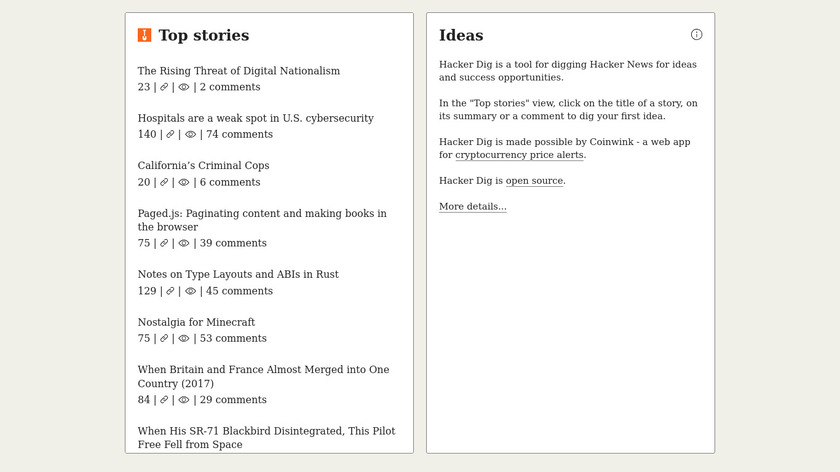Expand 74 comments on Hospitals story
The height and width of the screenshot is (472, 840).
click(x=239, y=134)
